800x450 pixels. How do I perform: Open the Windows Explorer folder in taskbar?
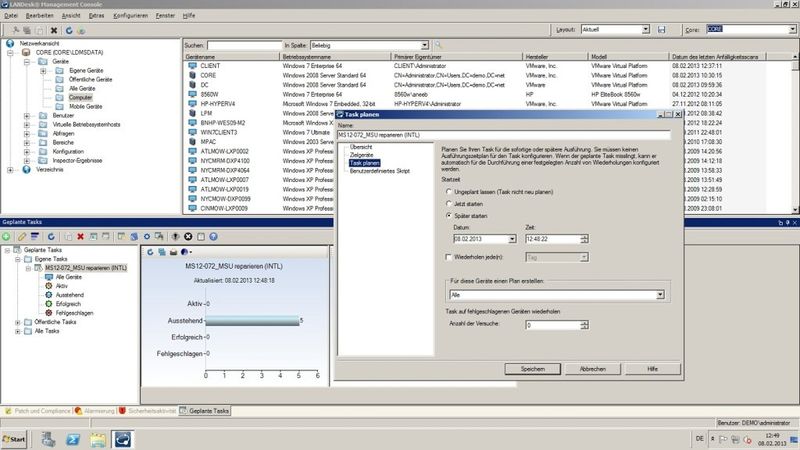pos(98,439)
